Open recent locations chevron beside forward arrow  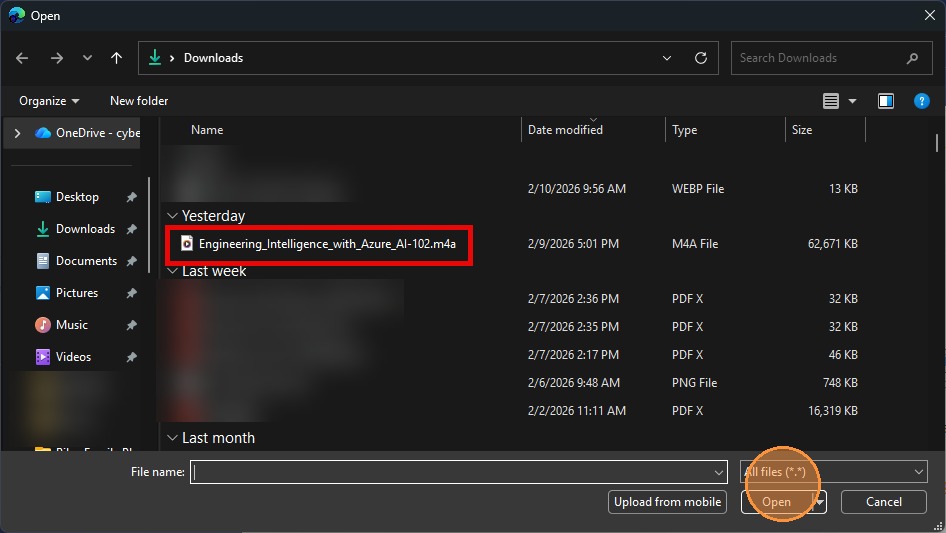click(x=87, y=58)
